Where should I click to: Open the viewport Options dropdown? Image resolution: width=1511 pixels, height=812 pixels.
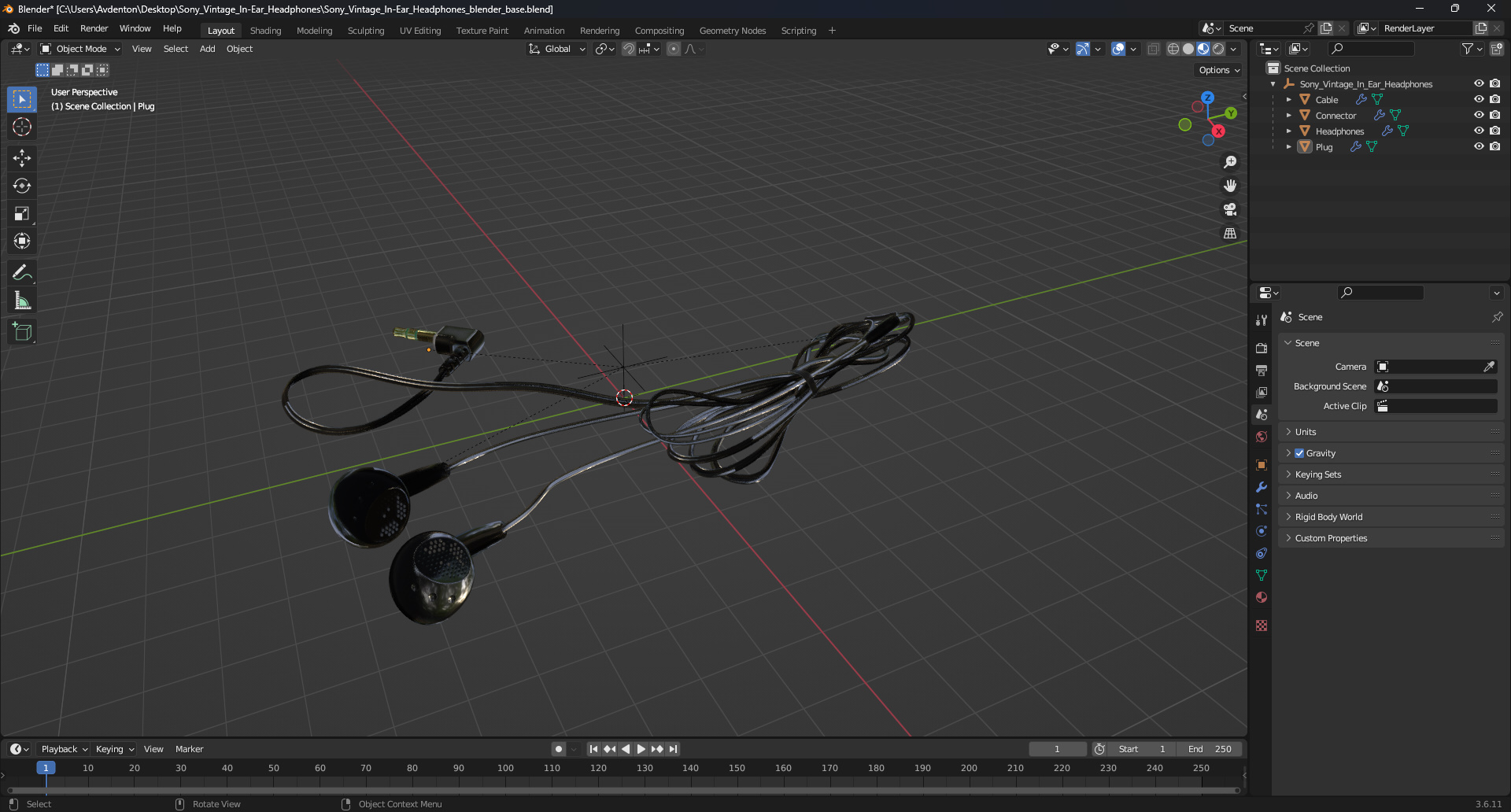coord(1219,70)
